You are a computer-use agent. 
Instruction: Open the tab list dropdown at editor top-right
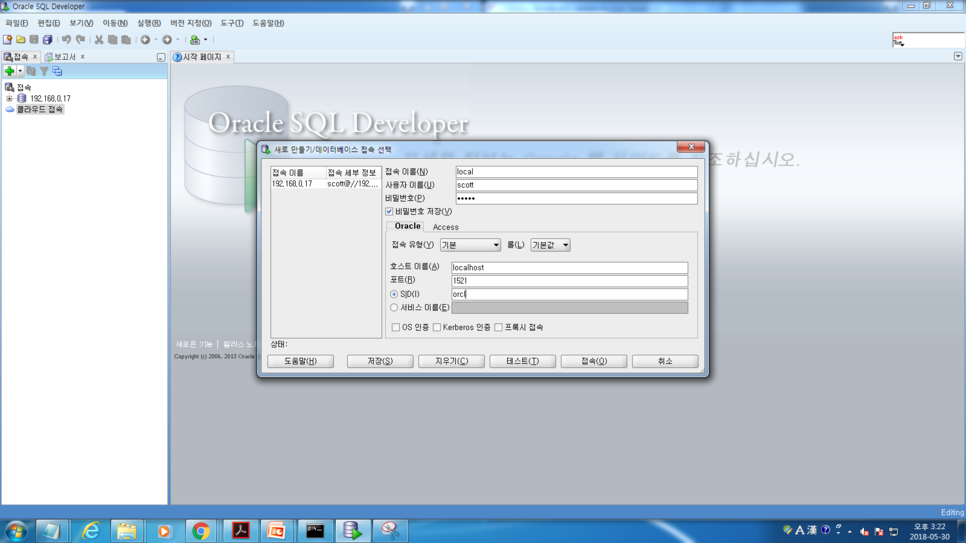tap(958, 56)
